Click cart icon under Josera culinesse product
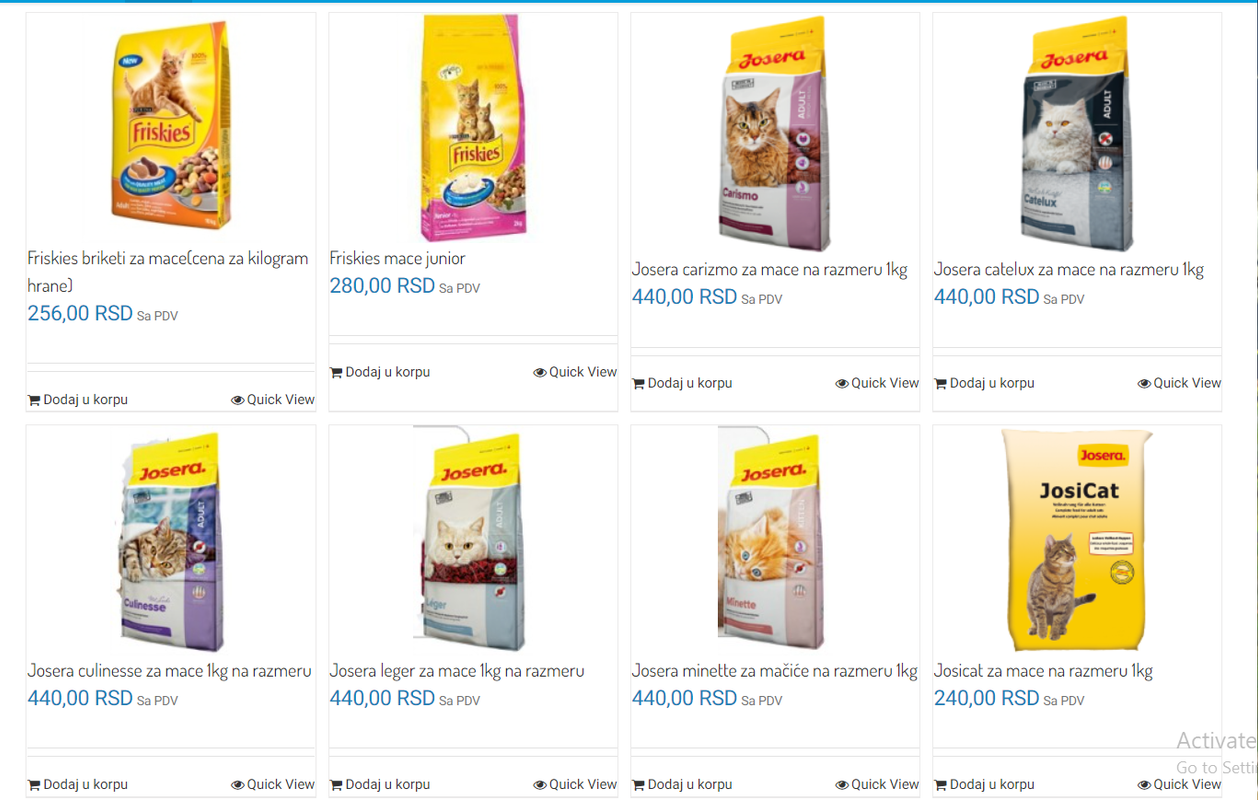This screenshot has height=800, width=1258. 34,785
